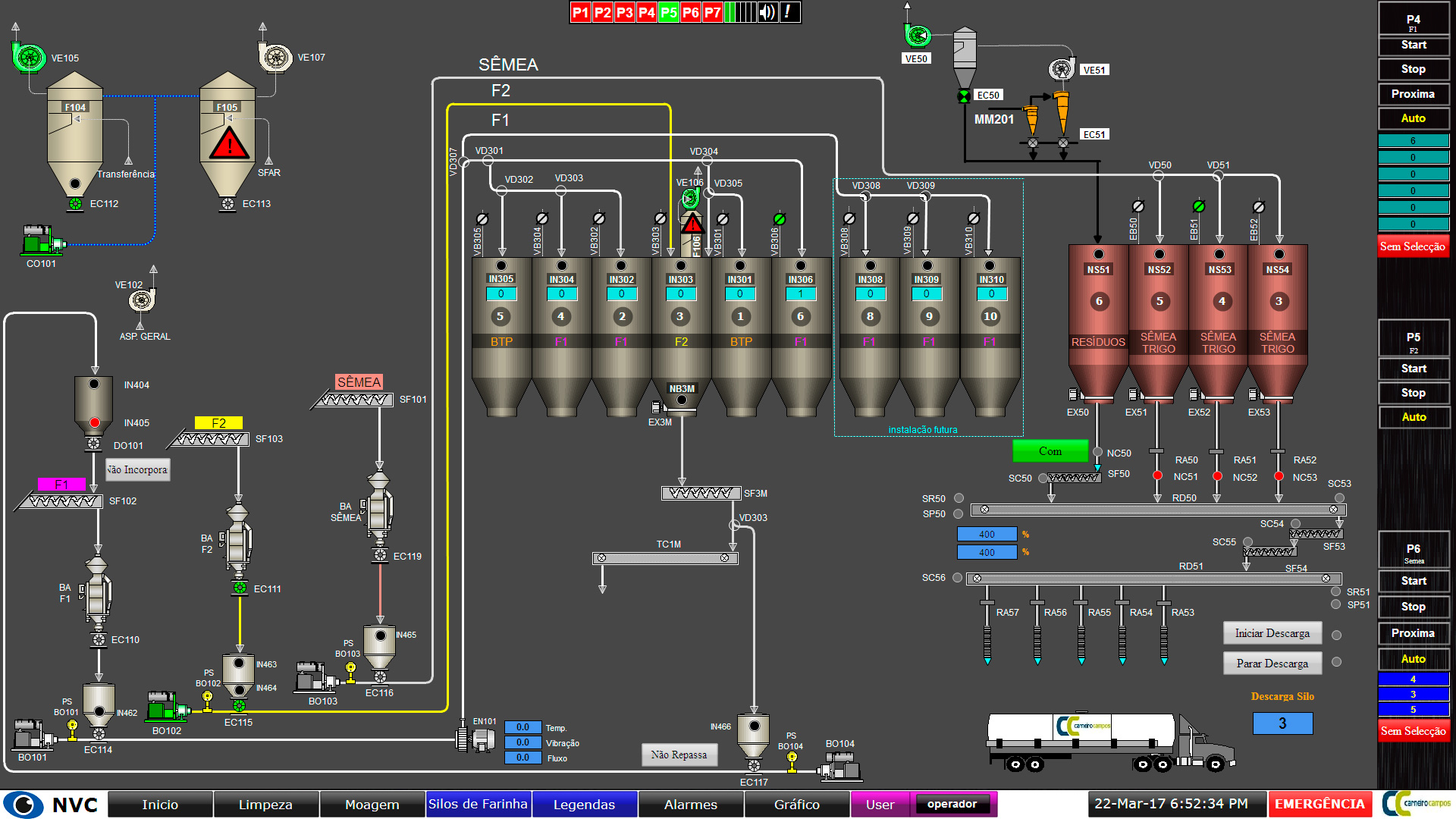Open the P6 Sem Selecção selector
Image resolution: width=1456 pixels, height=819 pixels.
coord(1413,731)
